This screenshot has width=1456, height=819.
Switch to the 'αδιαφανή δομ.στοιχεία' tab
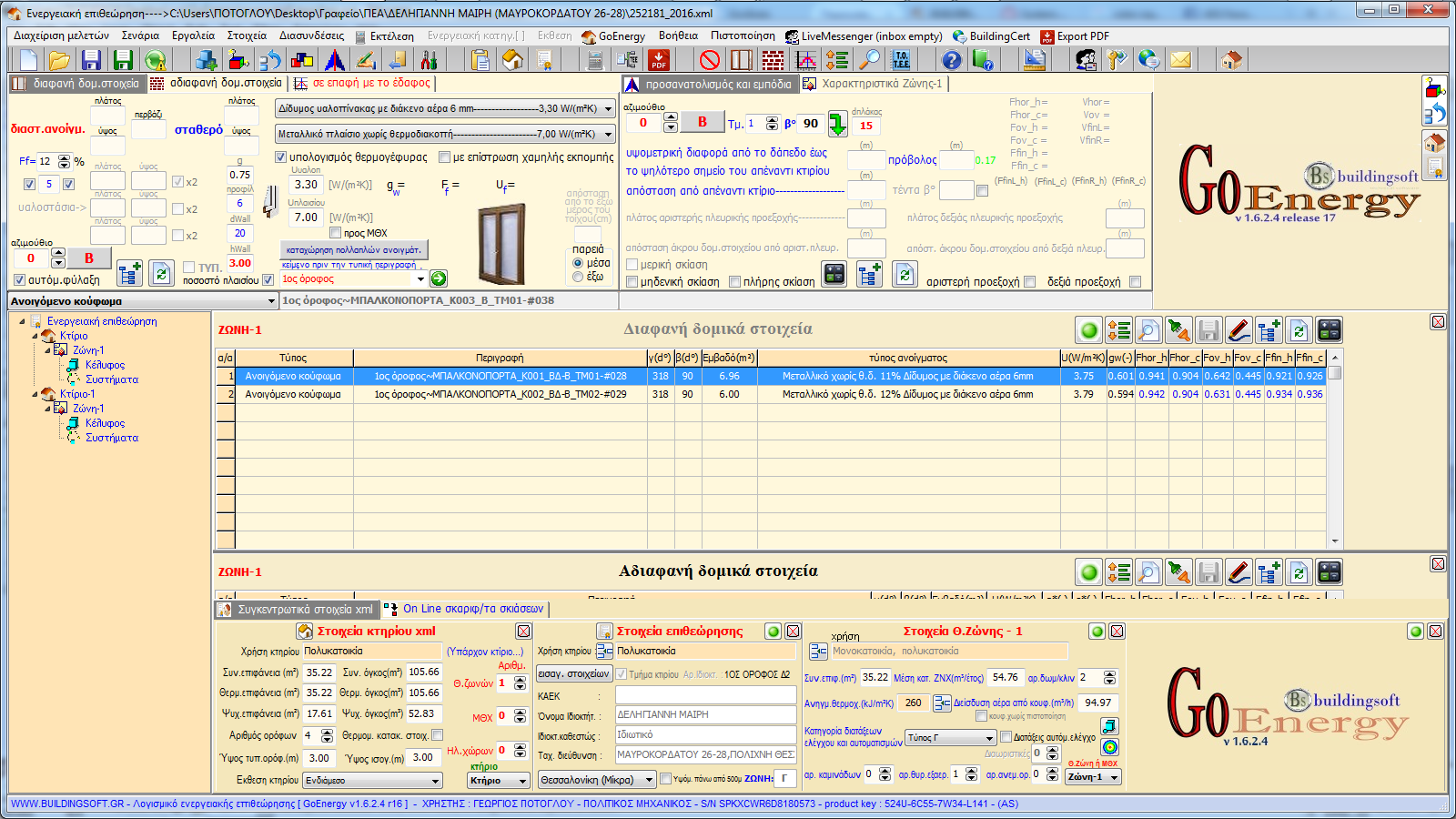(x=217, y=83)
